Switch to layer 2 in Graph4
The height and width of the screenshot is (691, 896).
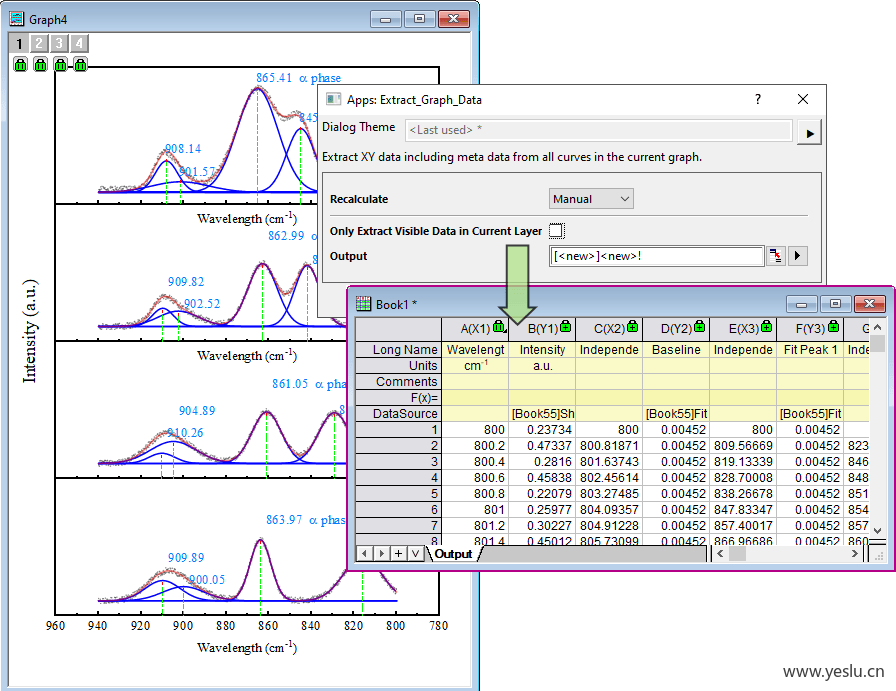coord(39,43)
